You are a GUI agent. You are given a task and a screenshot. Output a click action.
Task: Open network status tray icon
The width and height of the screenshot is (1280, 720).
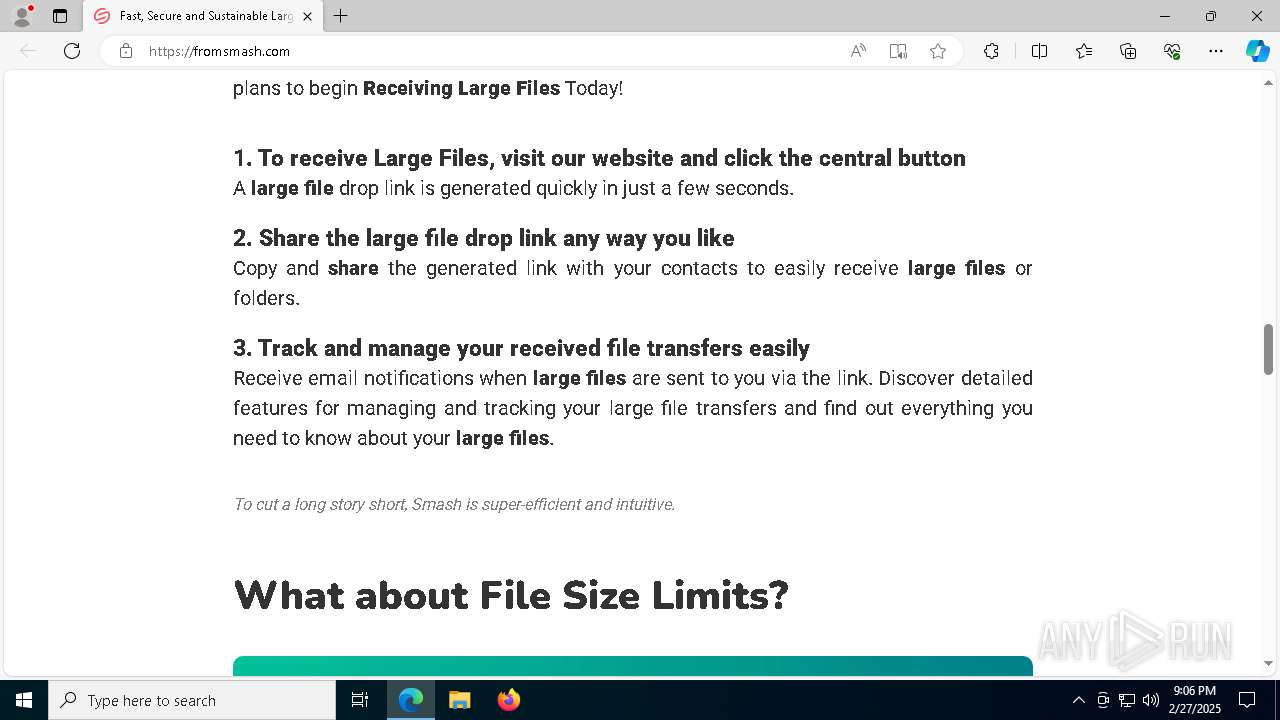(1127, 700)
